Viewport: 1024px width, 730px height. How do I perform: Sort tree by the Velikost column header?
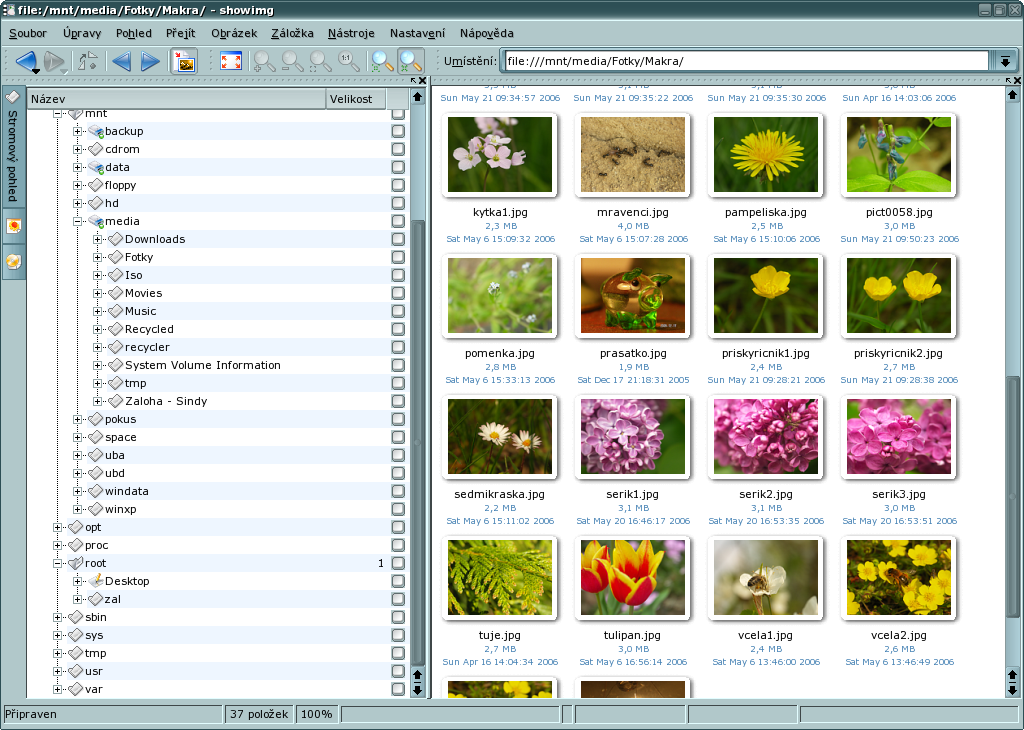pos(356,99)
